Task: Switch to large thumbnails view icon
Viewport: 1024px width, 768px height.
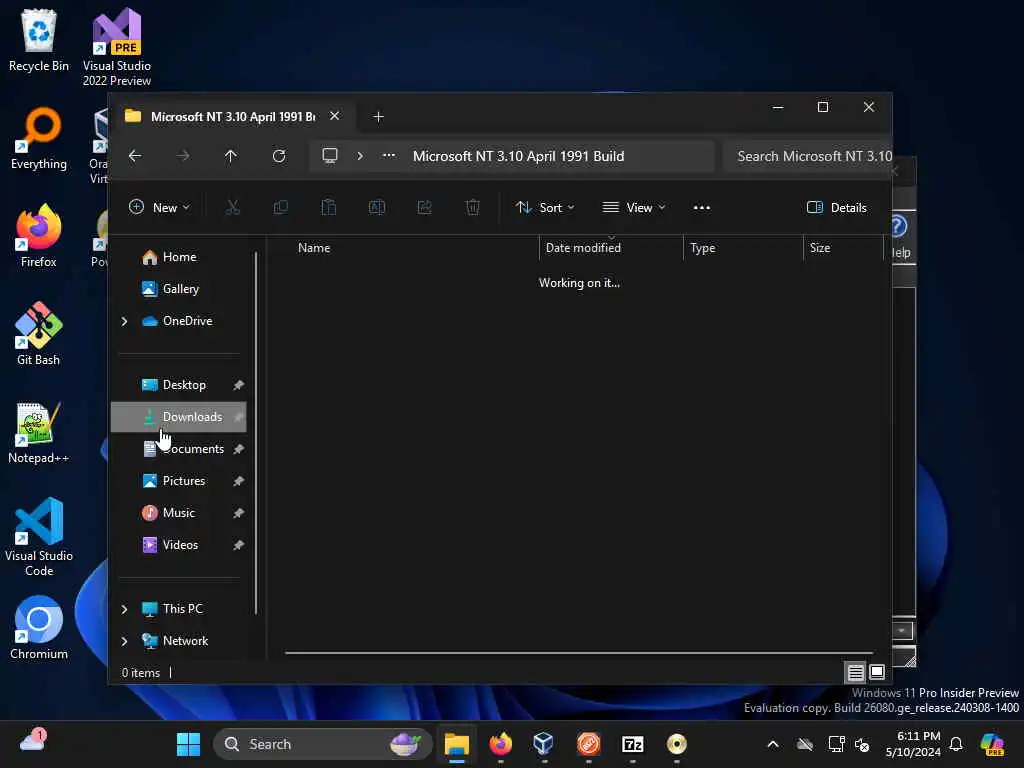Action: pyautogui.click(x=877, y=672)
